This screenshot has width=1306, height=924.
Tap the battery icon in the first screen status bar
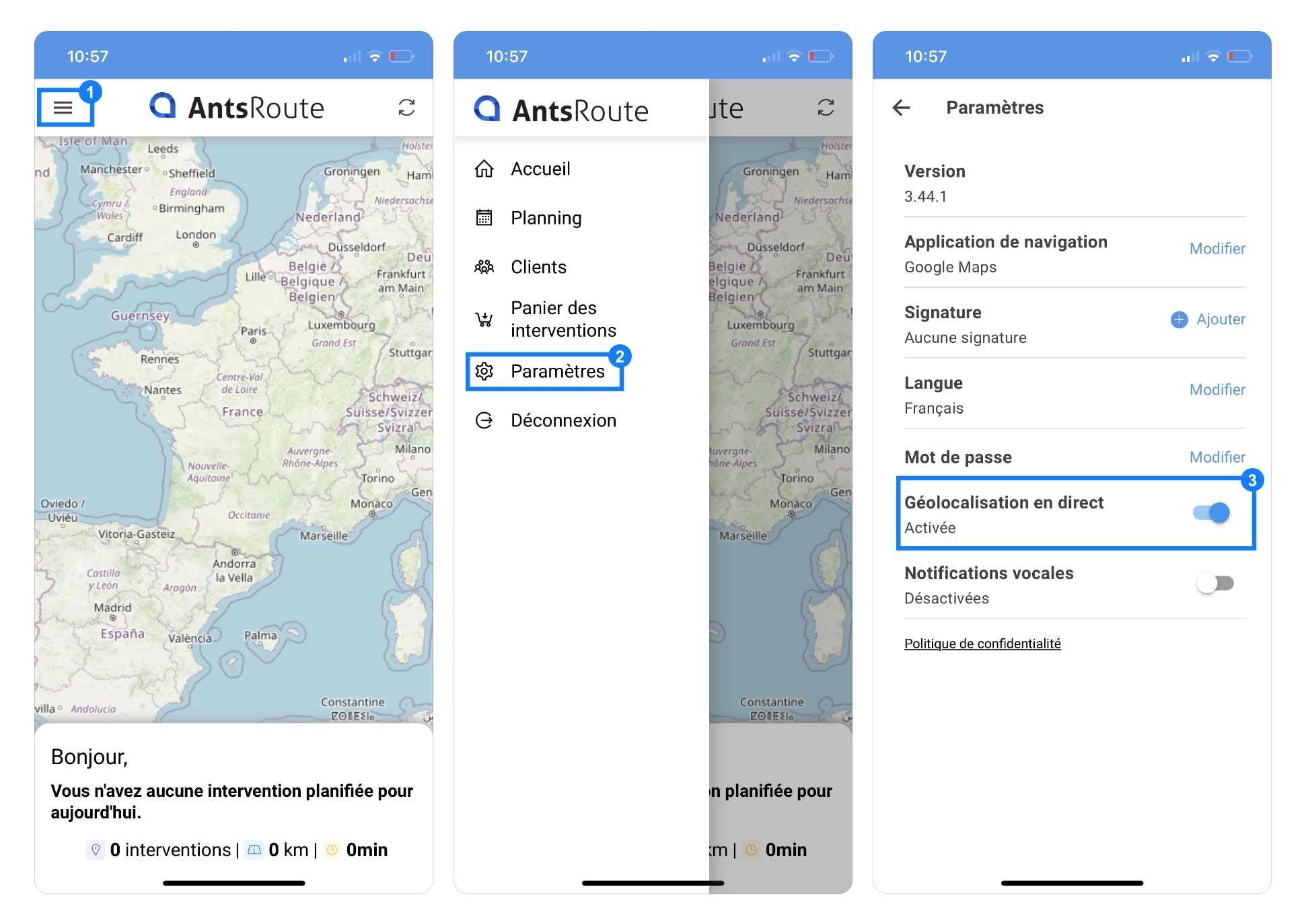[402, 56]
